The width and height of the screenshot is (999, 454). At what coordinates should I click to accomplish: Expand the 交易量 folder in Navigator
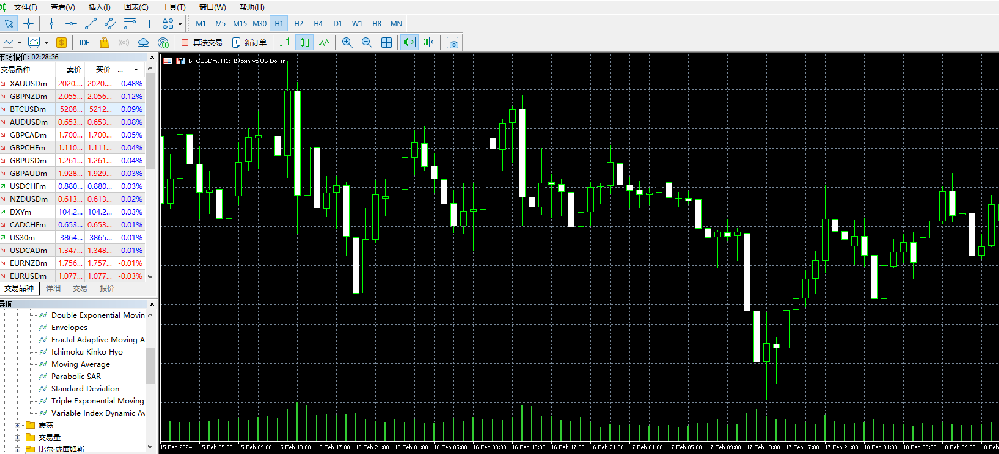pyautogui.click(x=18, y=437)
